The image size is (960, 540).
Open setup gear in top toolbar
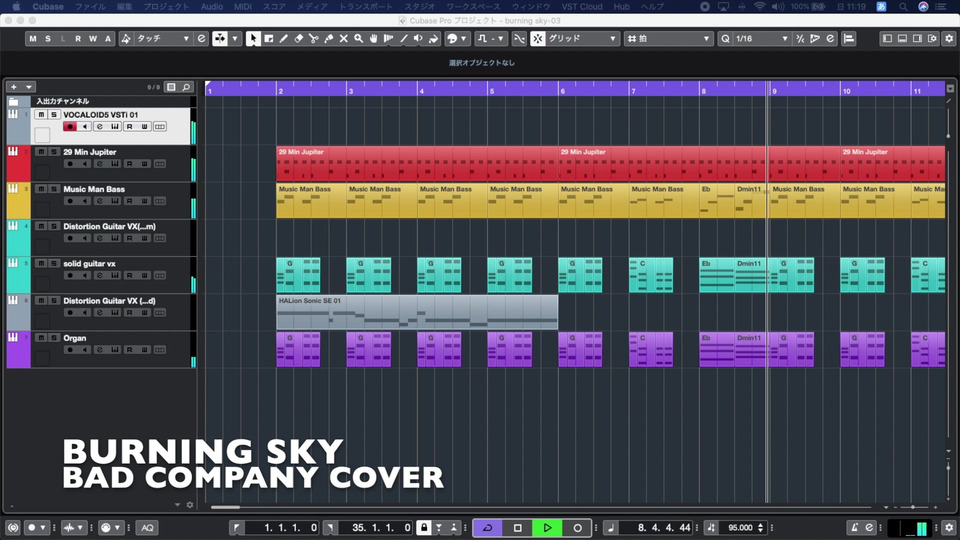(949, 39)
